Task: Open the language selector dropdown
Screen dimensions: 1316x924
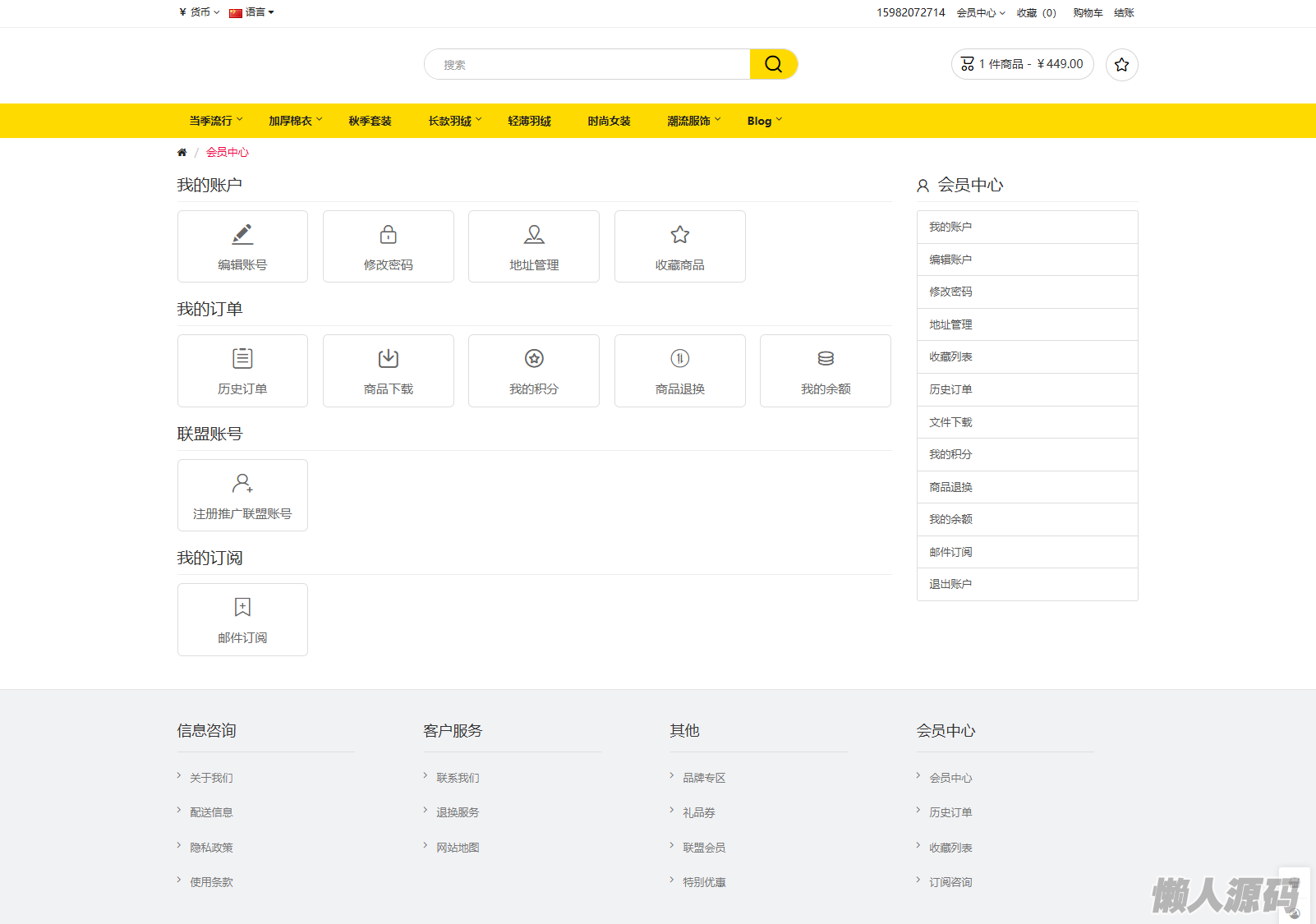Action: [251, 12]
